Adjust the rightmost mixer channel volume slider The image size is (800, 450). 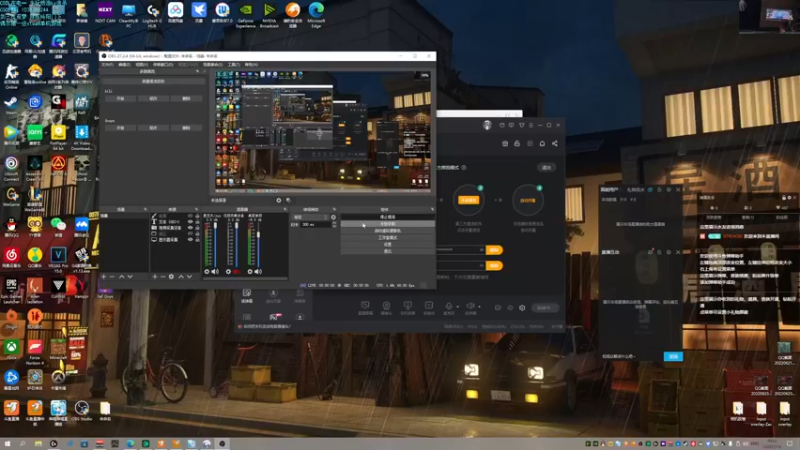click(258, 244)
